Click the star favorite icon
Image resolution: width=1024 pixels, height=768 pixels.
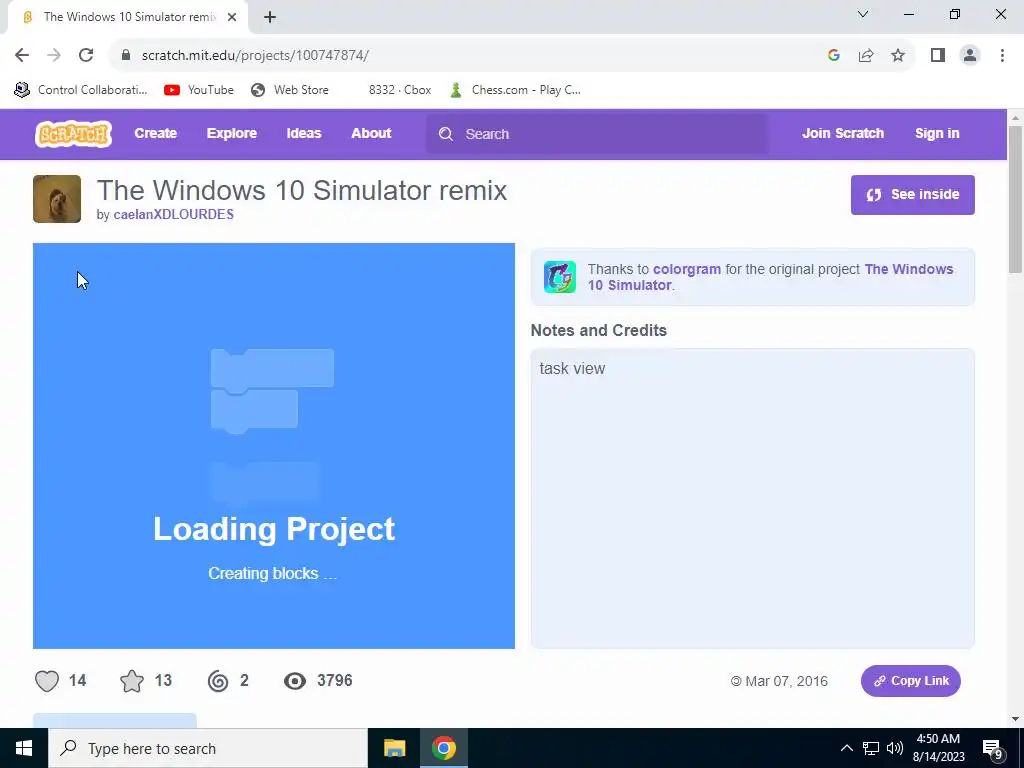pyautogui.click(x=132, y=681)
